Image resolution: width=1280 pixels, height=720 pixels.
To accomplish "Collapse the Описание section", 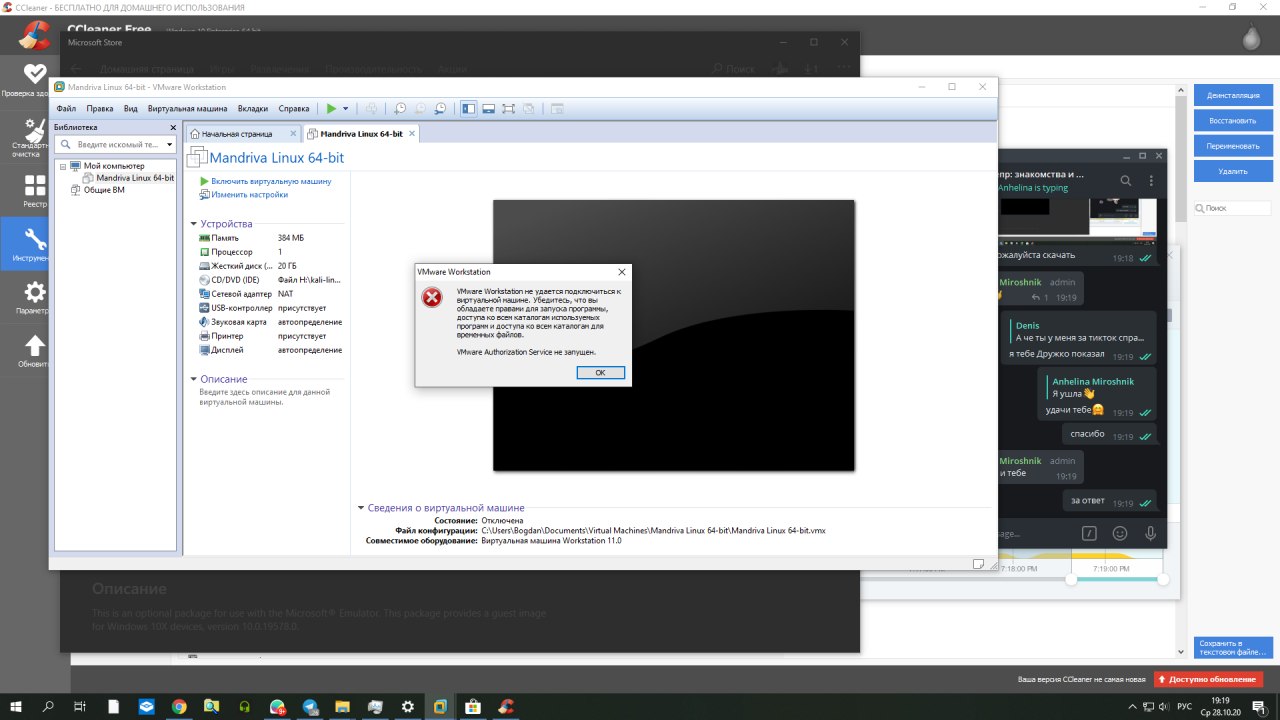I will [x=194, y=379].
